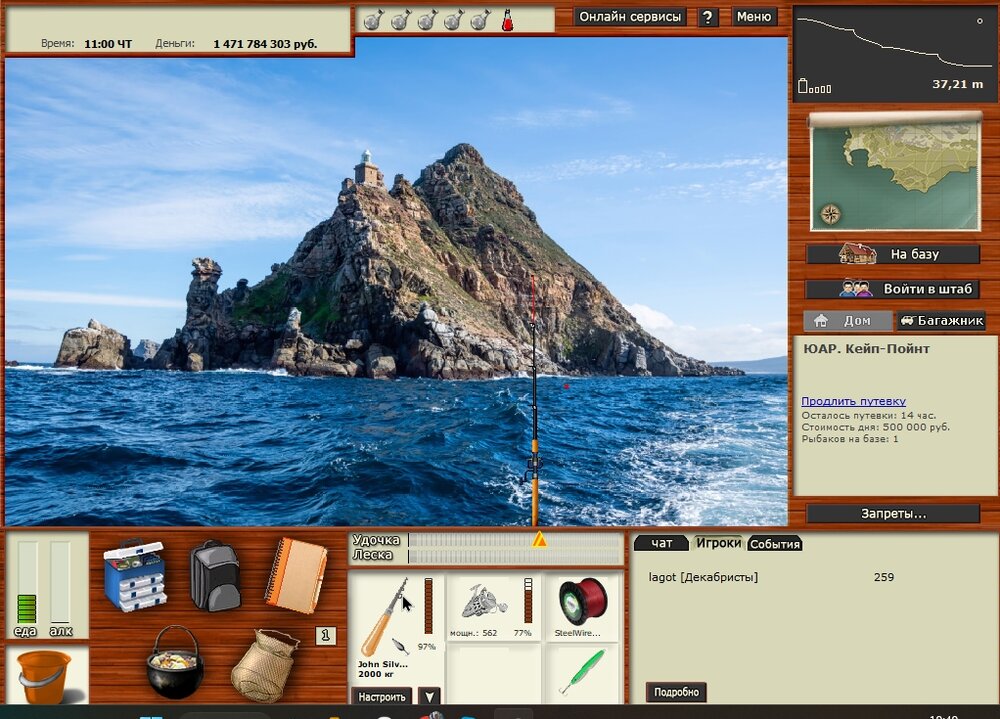This screenshot has width=1000, height=719.
Task: Click the red potion flask
Action: (x=508, y=20)
